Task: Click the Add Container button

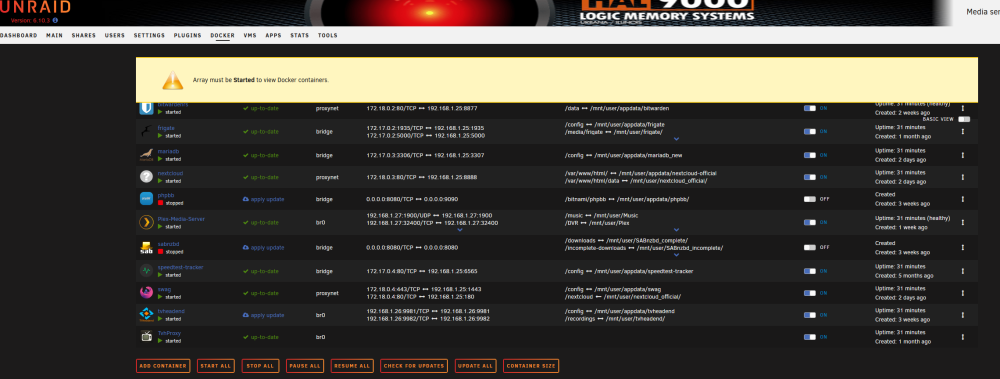Action: [x=163, y=366]
